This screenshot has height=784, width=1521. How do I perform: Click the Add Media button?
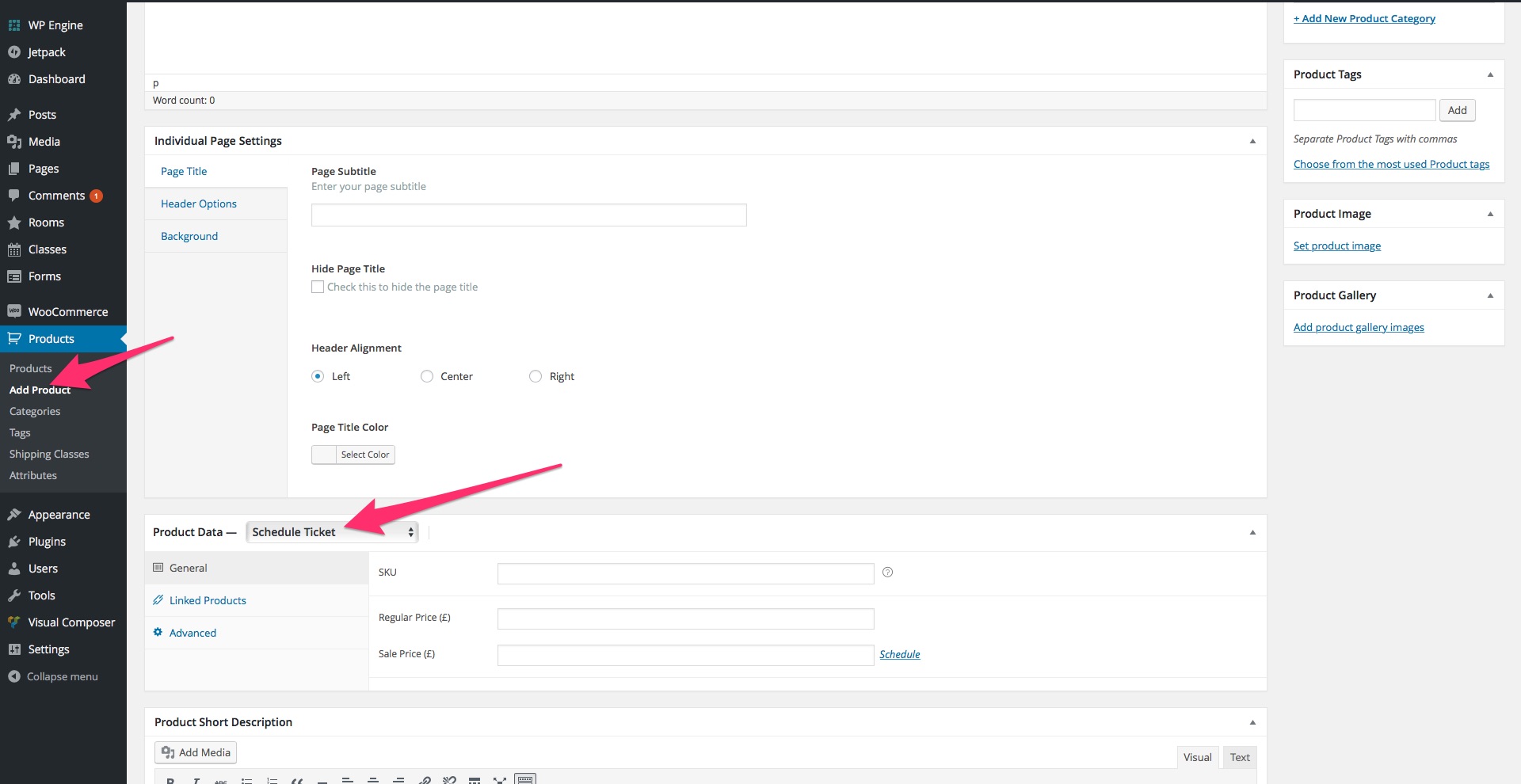(x=196, y=752)
